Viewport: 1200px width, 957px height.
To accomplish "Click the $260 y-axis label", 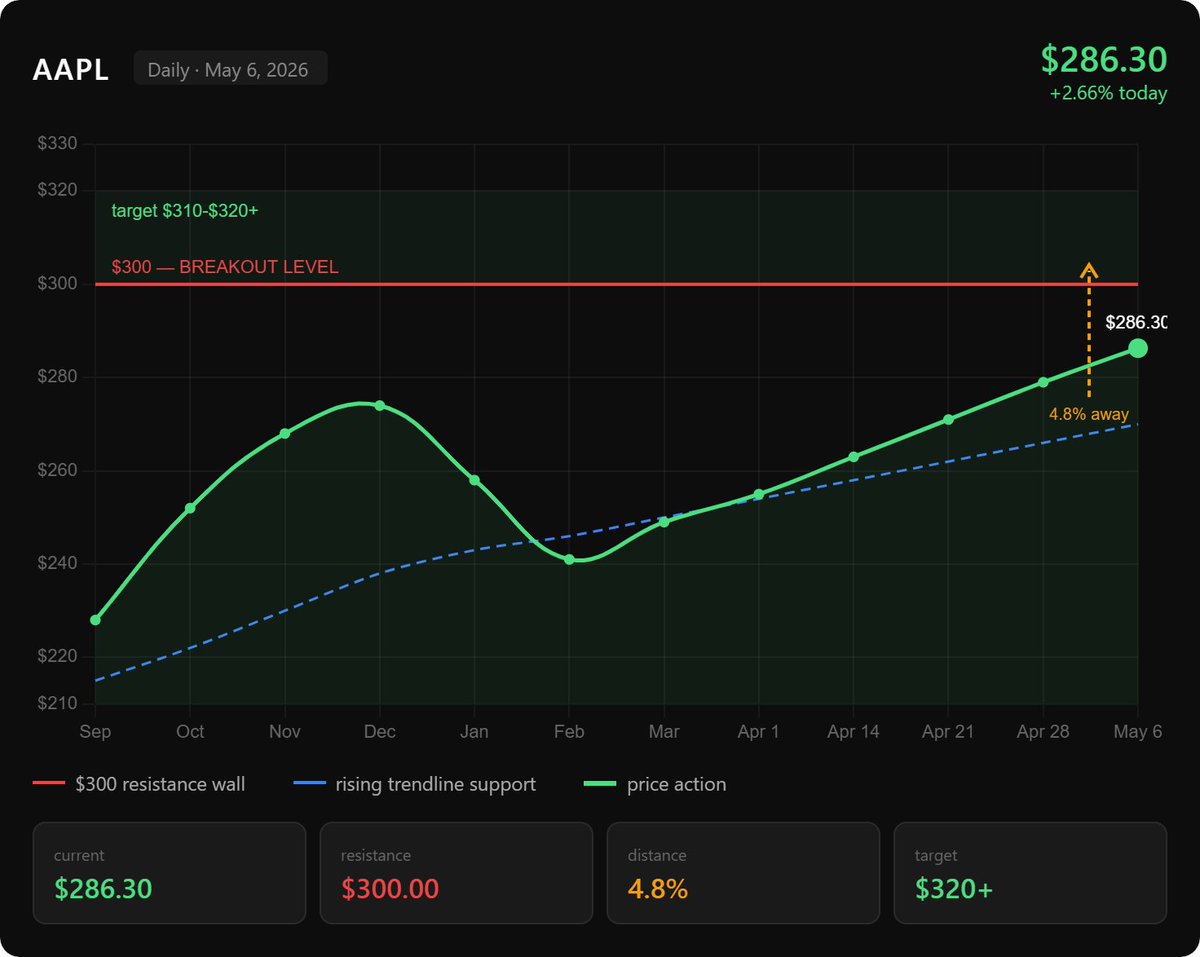I will [x=57, y=470].
